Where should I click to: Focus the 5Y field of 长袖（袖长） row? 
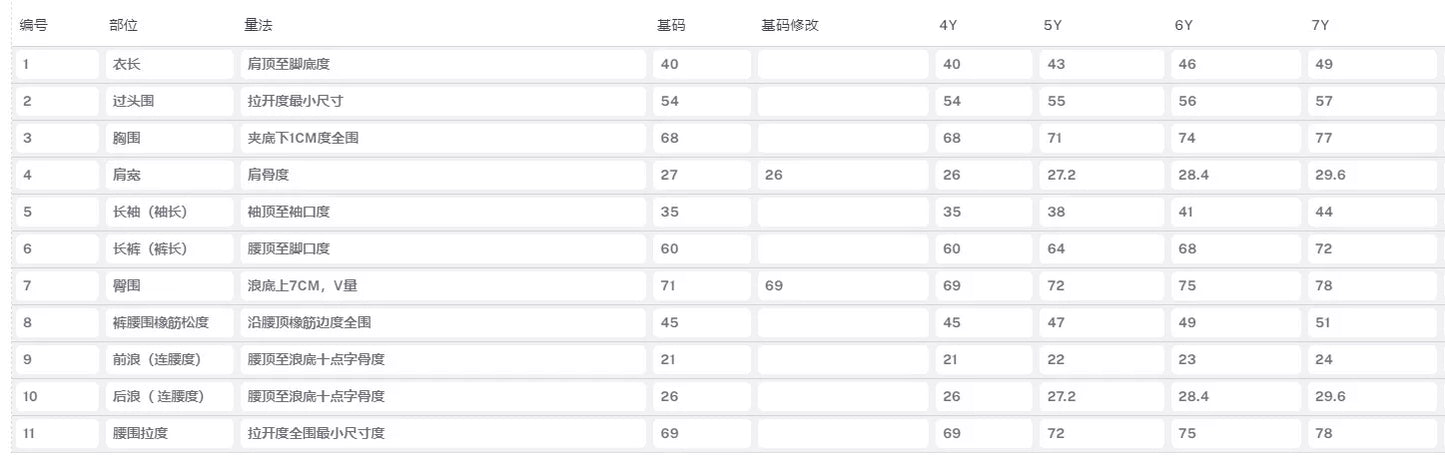click(x=1102, y=212)
